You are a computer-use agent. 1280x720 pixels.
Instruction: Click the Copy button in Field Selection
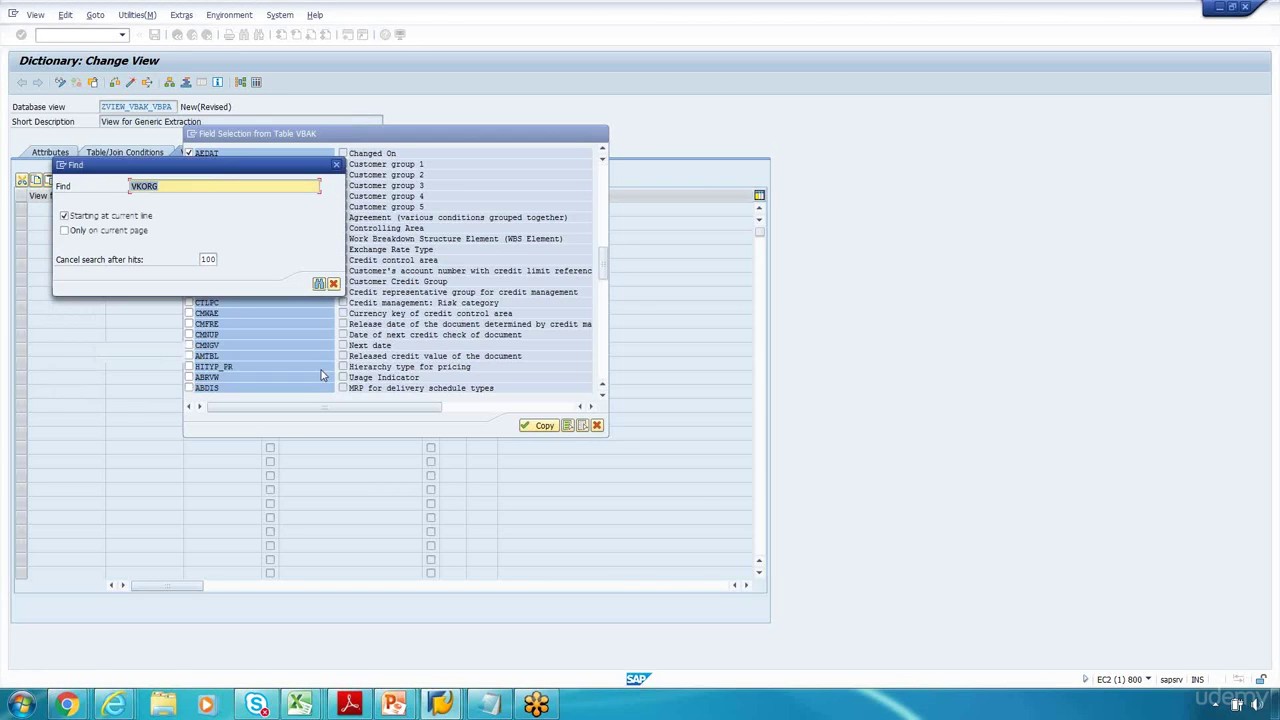point(537,426)
